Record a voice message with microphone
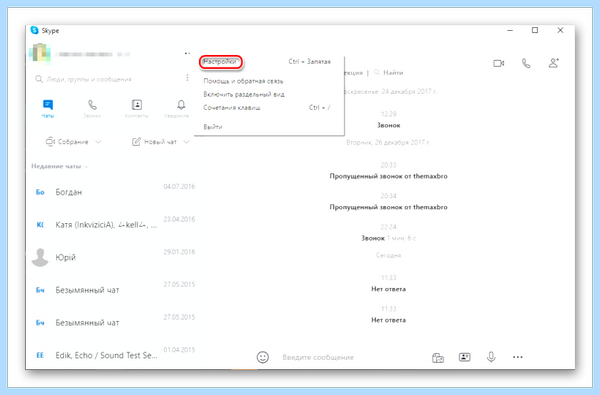The width and height of the screenshot is (600, 395). 491,357
